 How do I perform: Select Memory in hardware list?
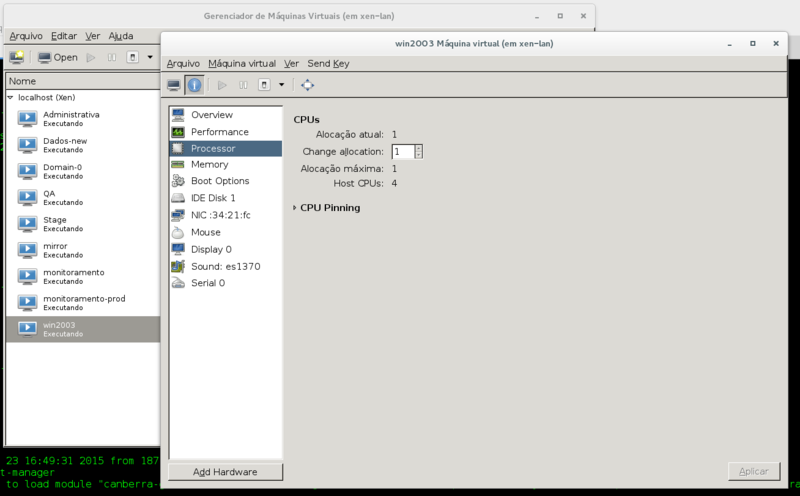tap(226, 164)
